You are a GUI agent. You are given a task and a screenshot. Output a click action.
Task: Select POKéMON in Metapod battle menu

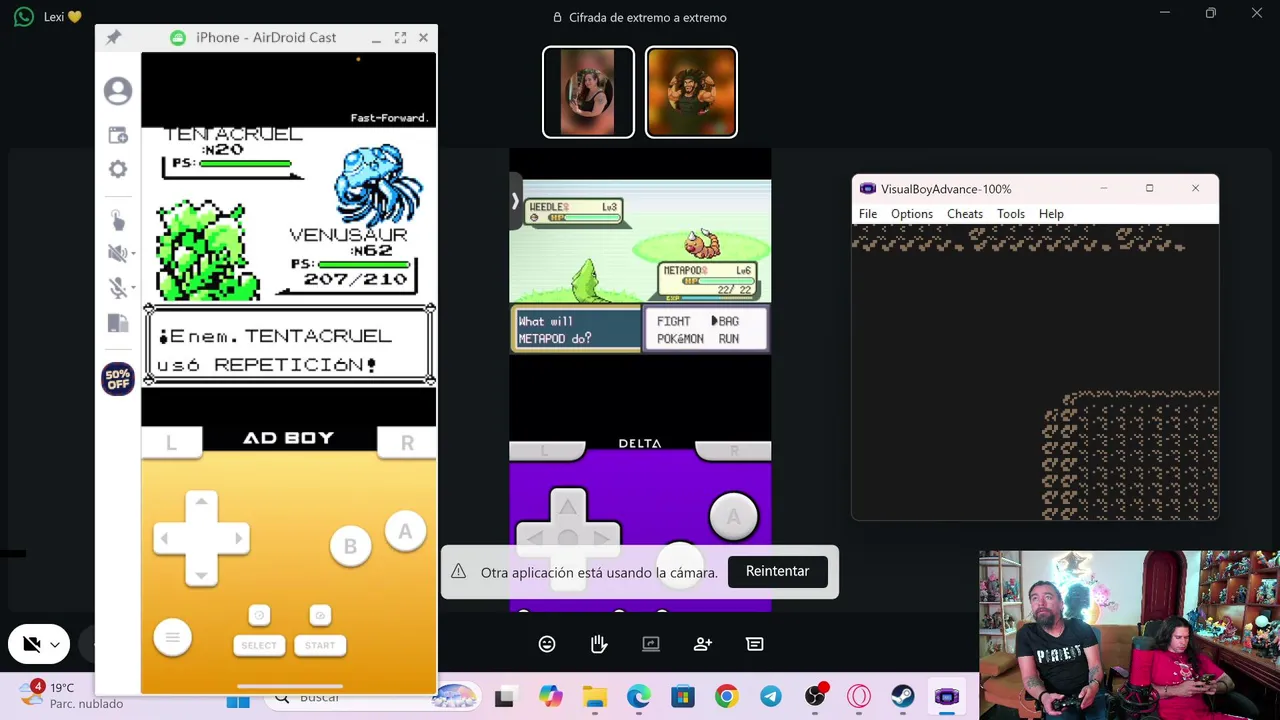click(680, 339)
